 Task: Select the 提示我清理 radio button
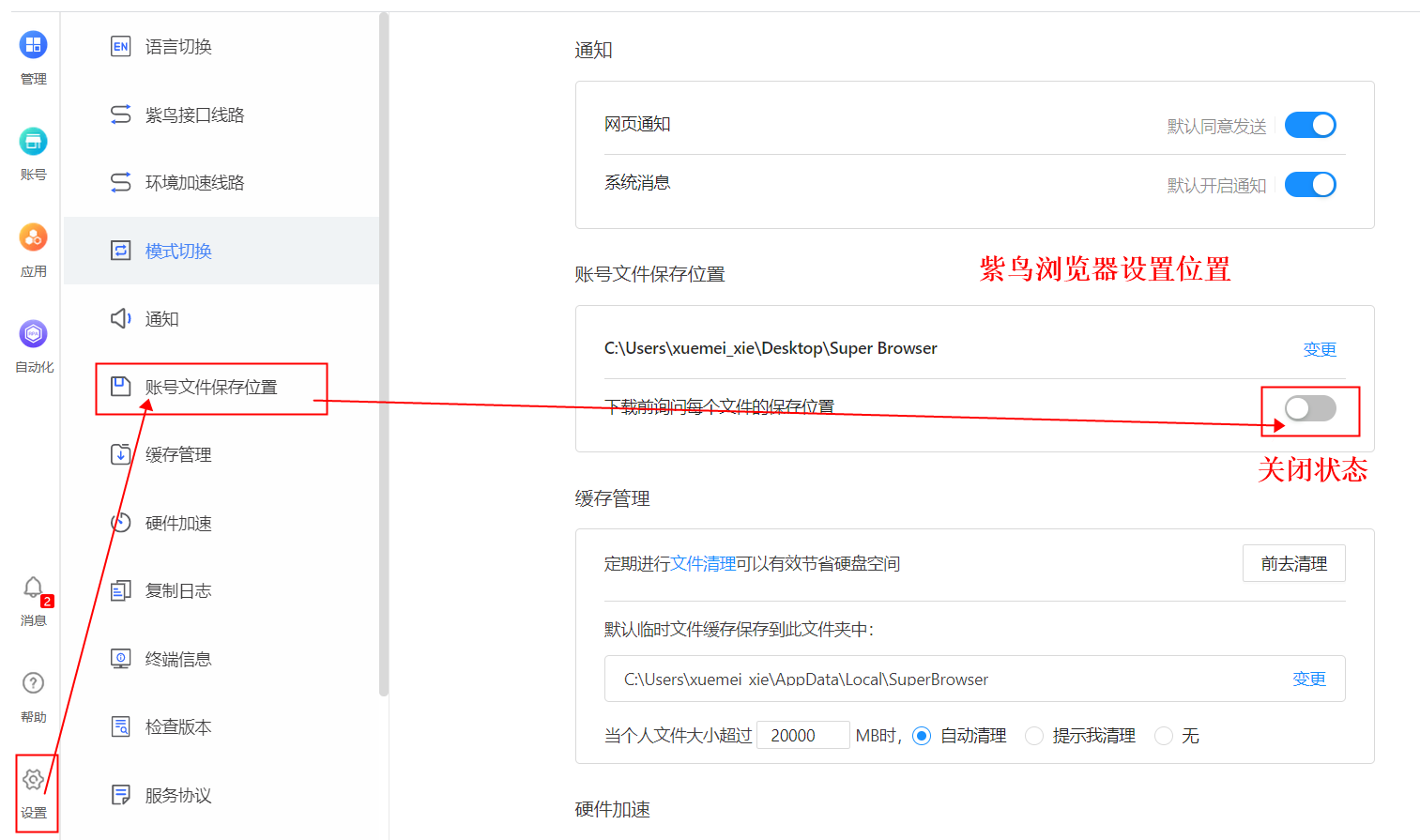click(x=1034, y=736)
